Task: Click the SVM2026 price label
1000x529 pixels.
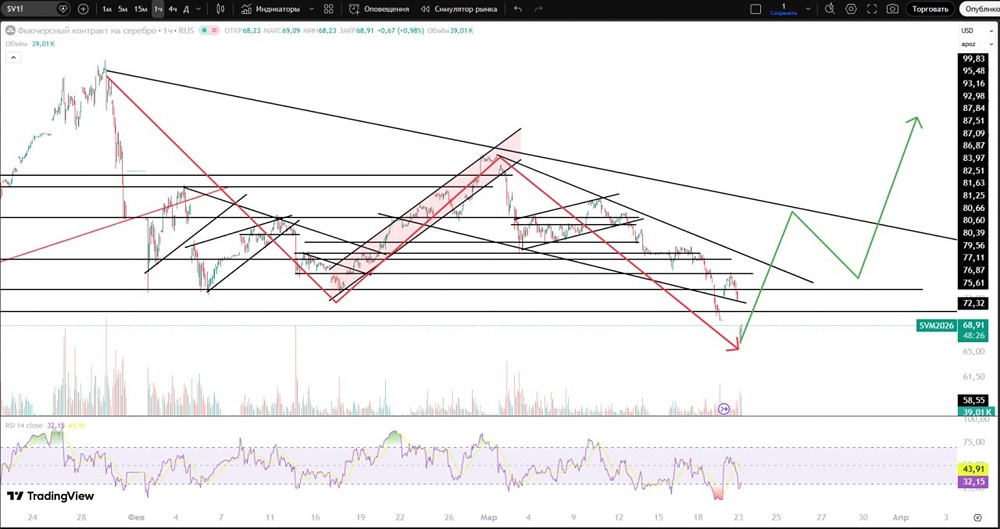Action: click(x=936, y=325)
